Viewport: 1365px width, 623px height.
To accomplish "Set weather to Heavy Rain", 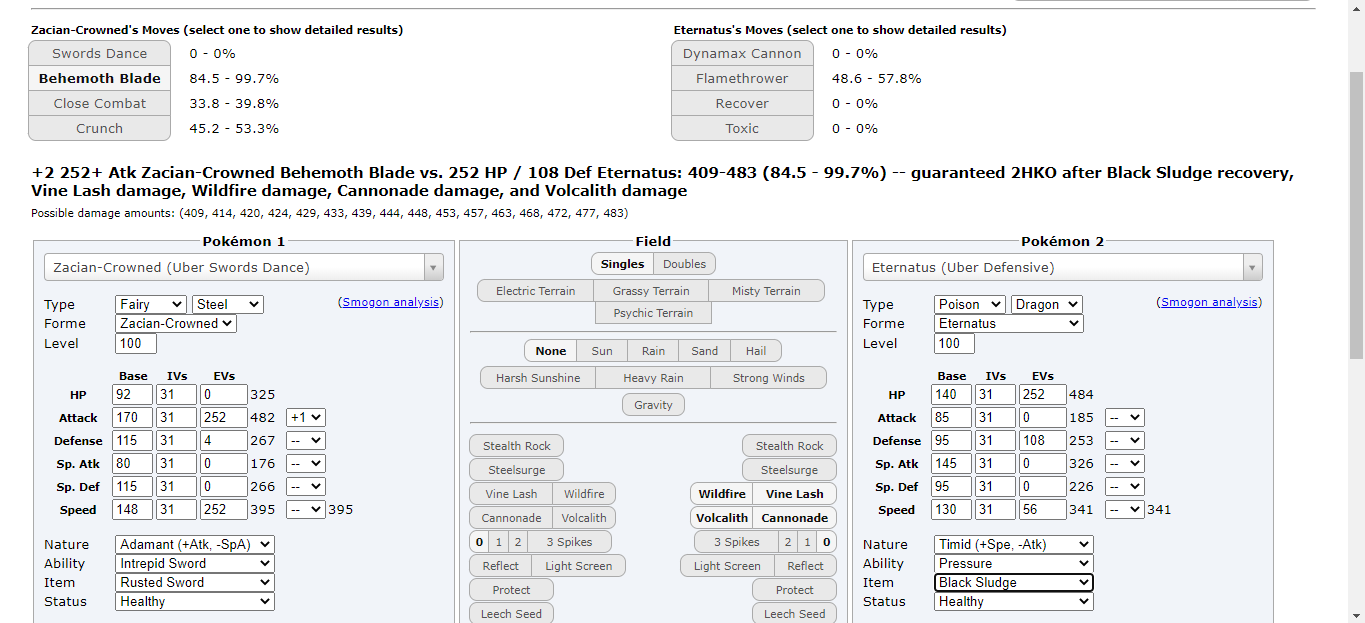I will [653, 378].
